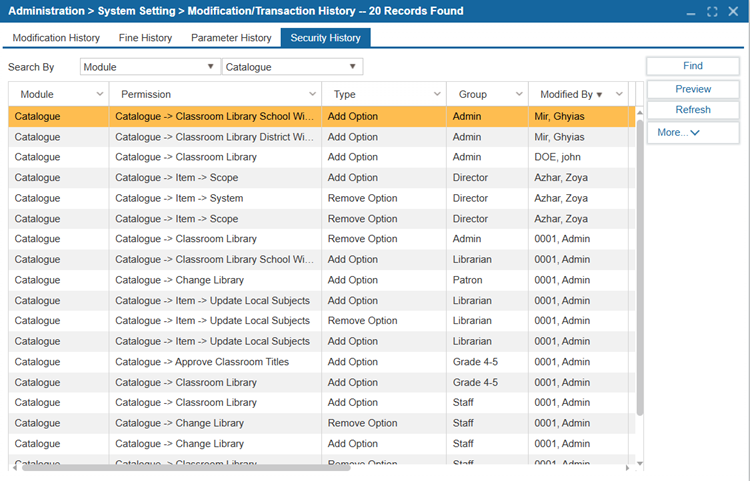Switch to the Fine History tab

pos(145,38)
